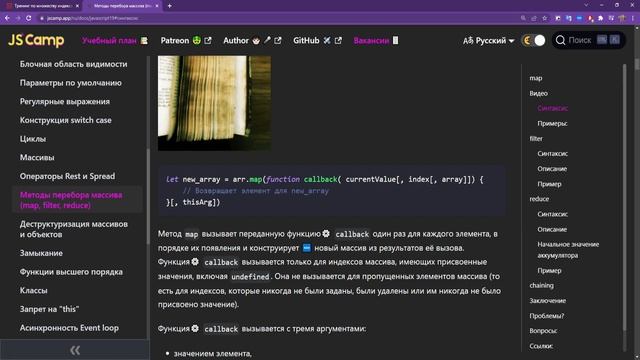Open Массивы sidebar item

click(x=37, y=157)
